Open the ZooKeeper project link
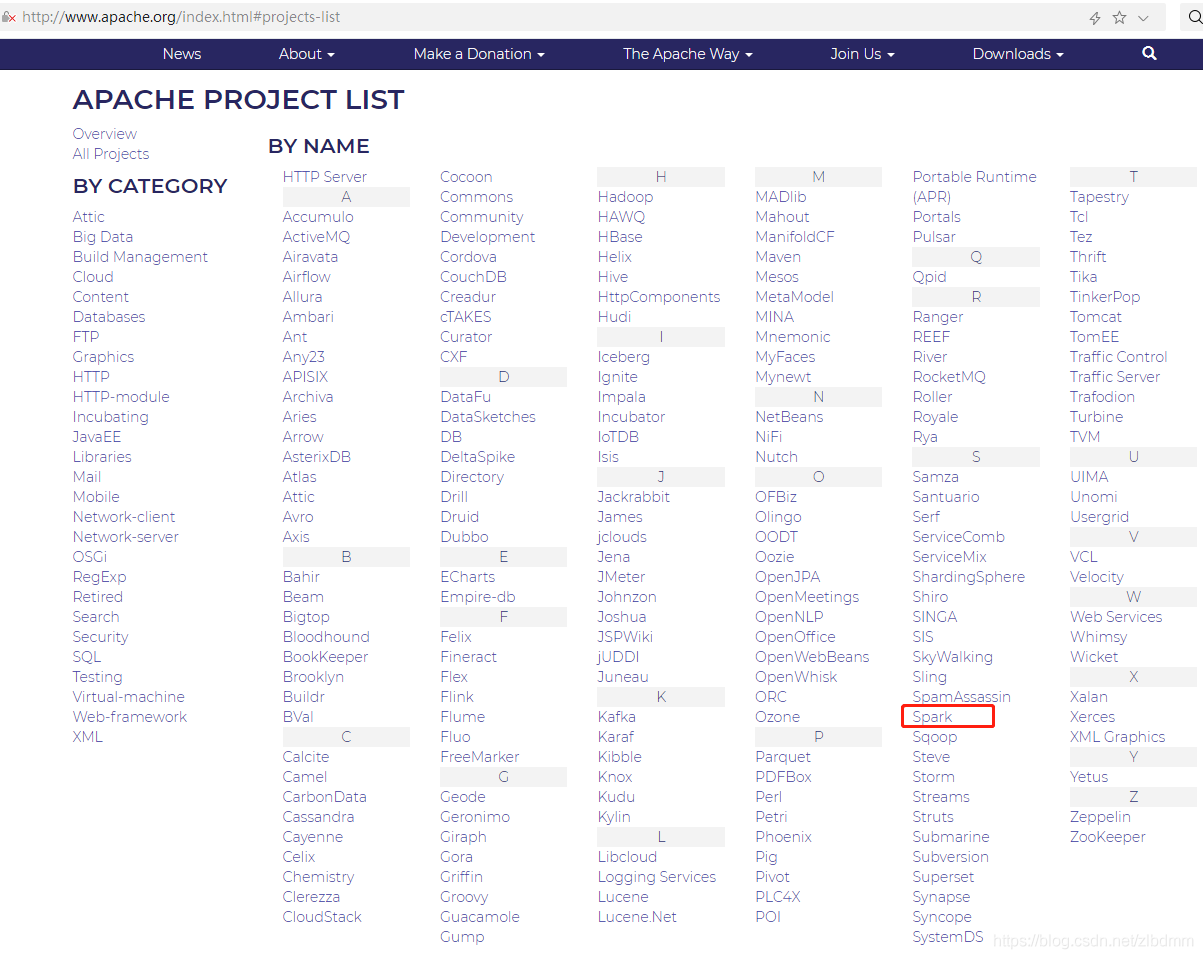This screenshot has height=959, width=1203. (x=1108, y=837)
